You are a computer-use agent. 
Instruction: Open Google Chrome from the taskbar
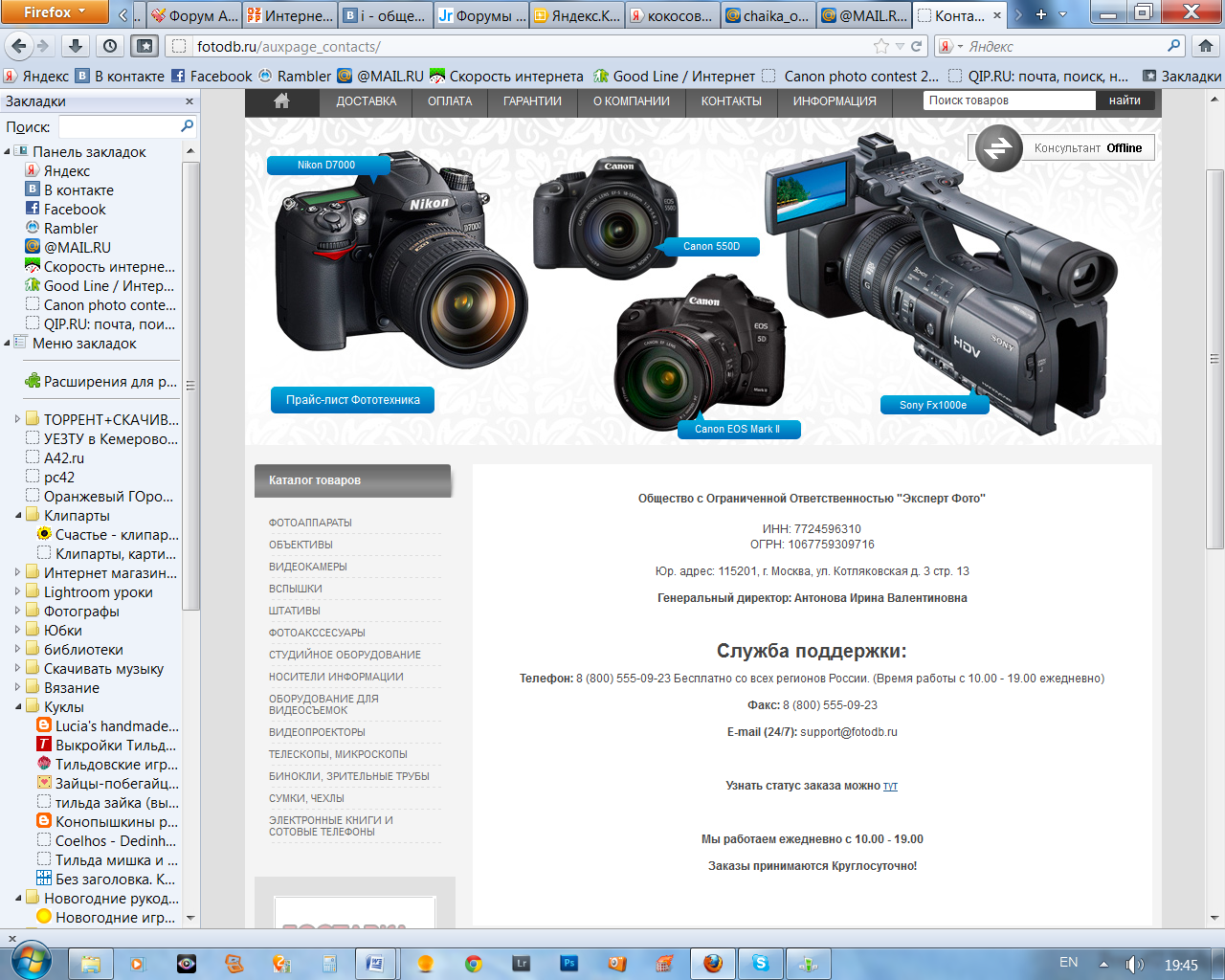[x=473, y=964]
